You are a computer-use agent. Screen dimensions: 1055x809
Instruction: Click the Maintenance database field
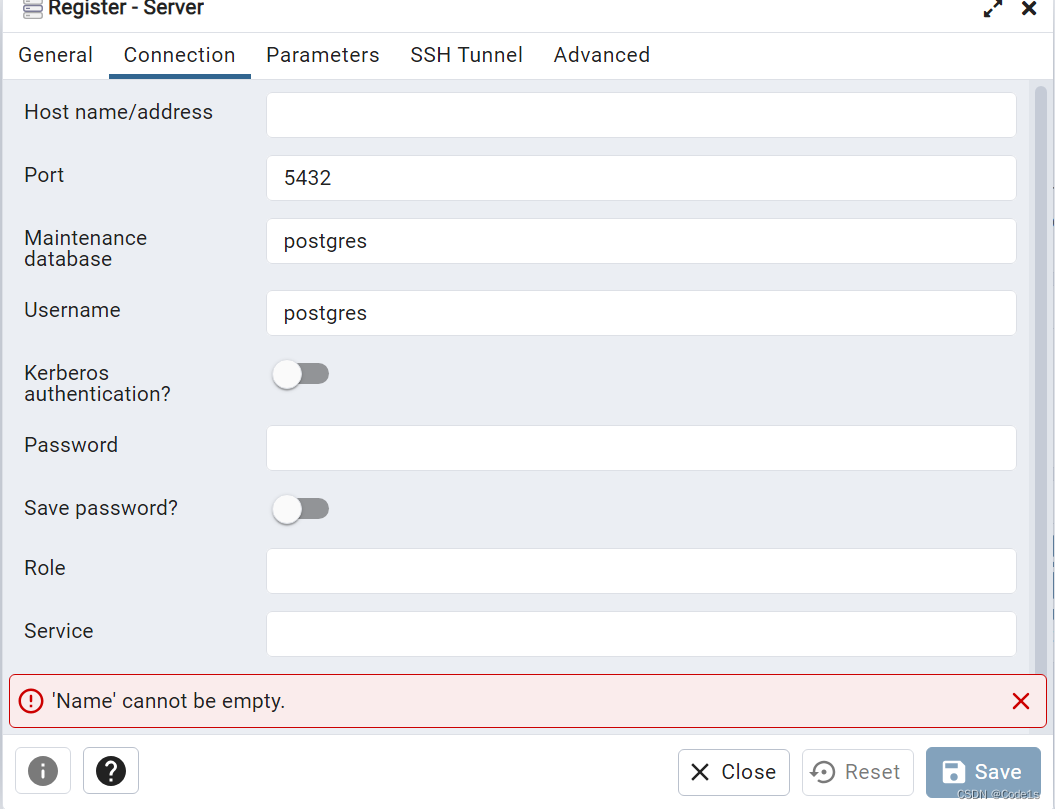(641, 241)
